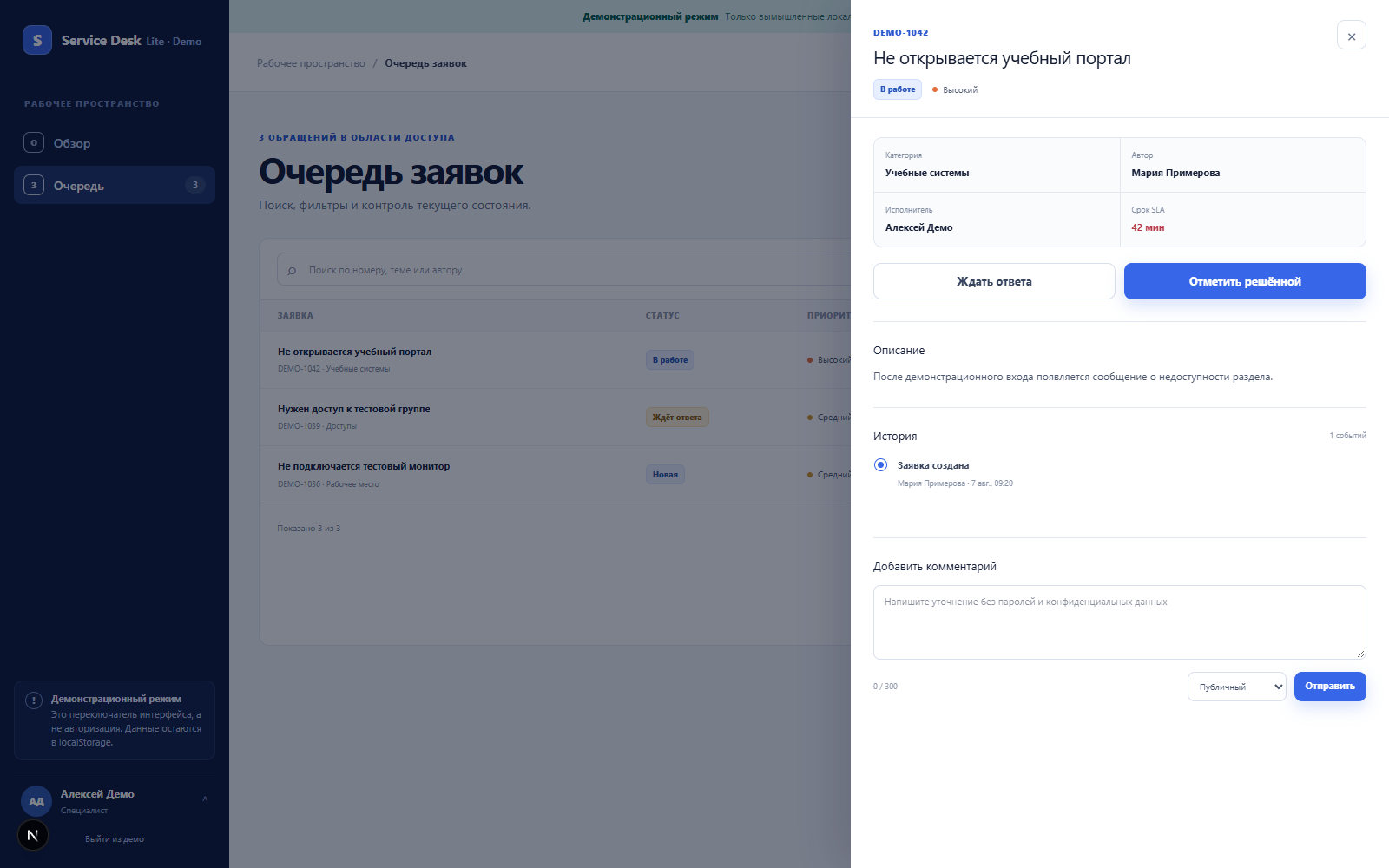Click the comment textarea resize handle
The height and width of the screenshot is (868, 1389).
[x=1359, y=653]
